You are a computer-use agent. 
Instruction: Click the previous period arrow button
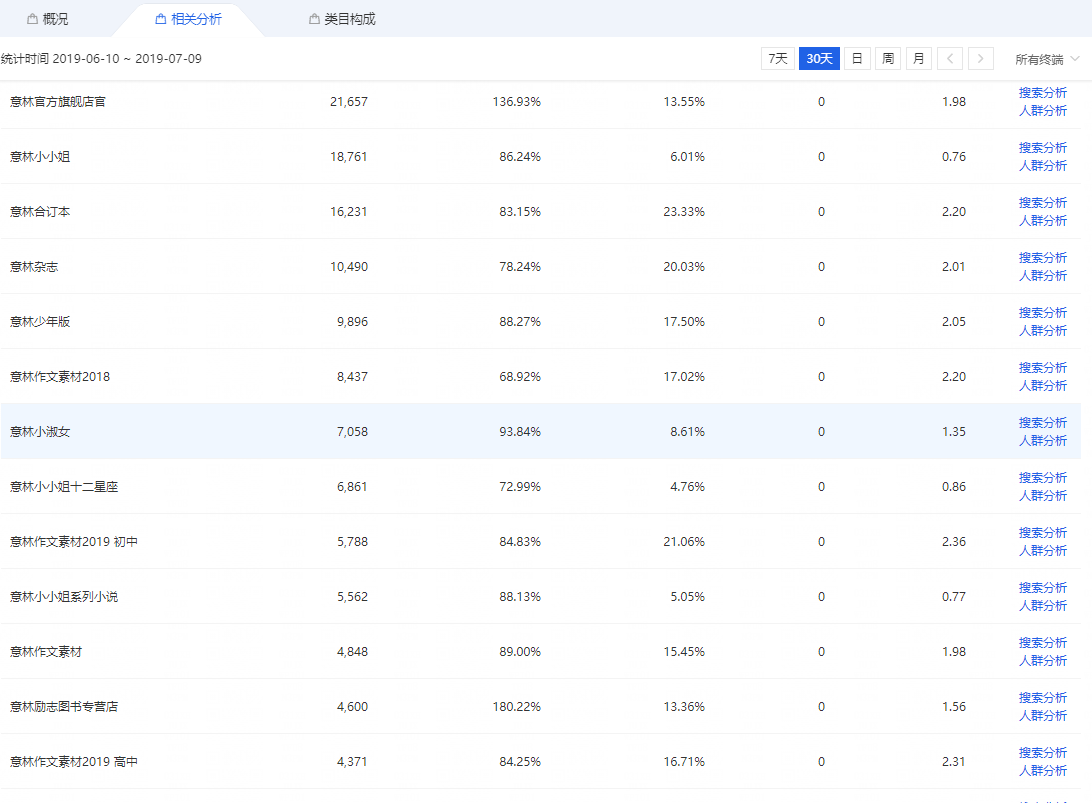coord(950,59)
